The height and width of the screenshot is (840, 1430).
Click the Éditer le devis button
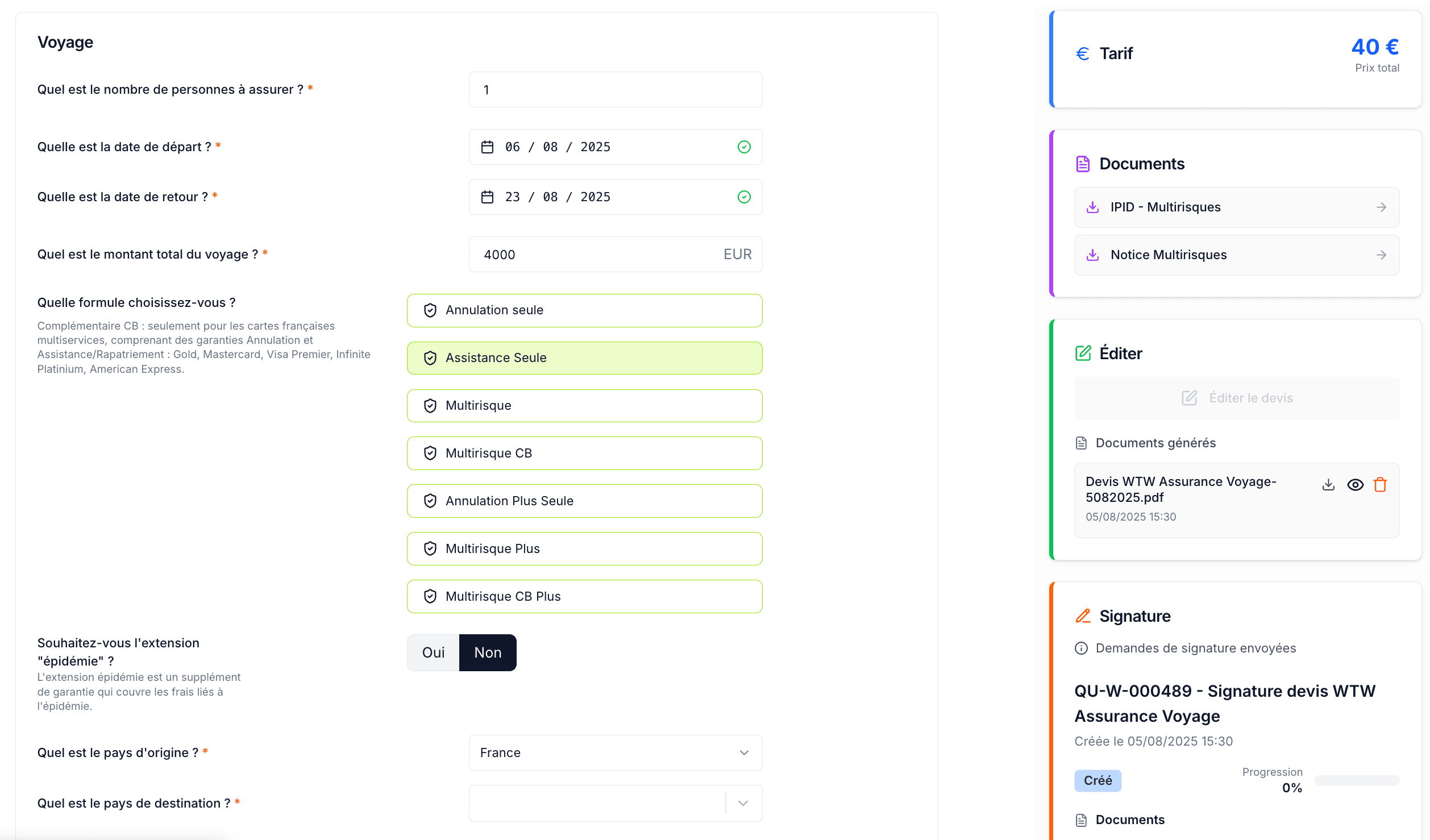tap(1237, 398)
